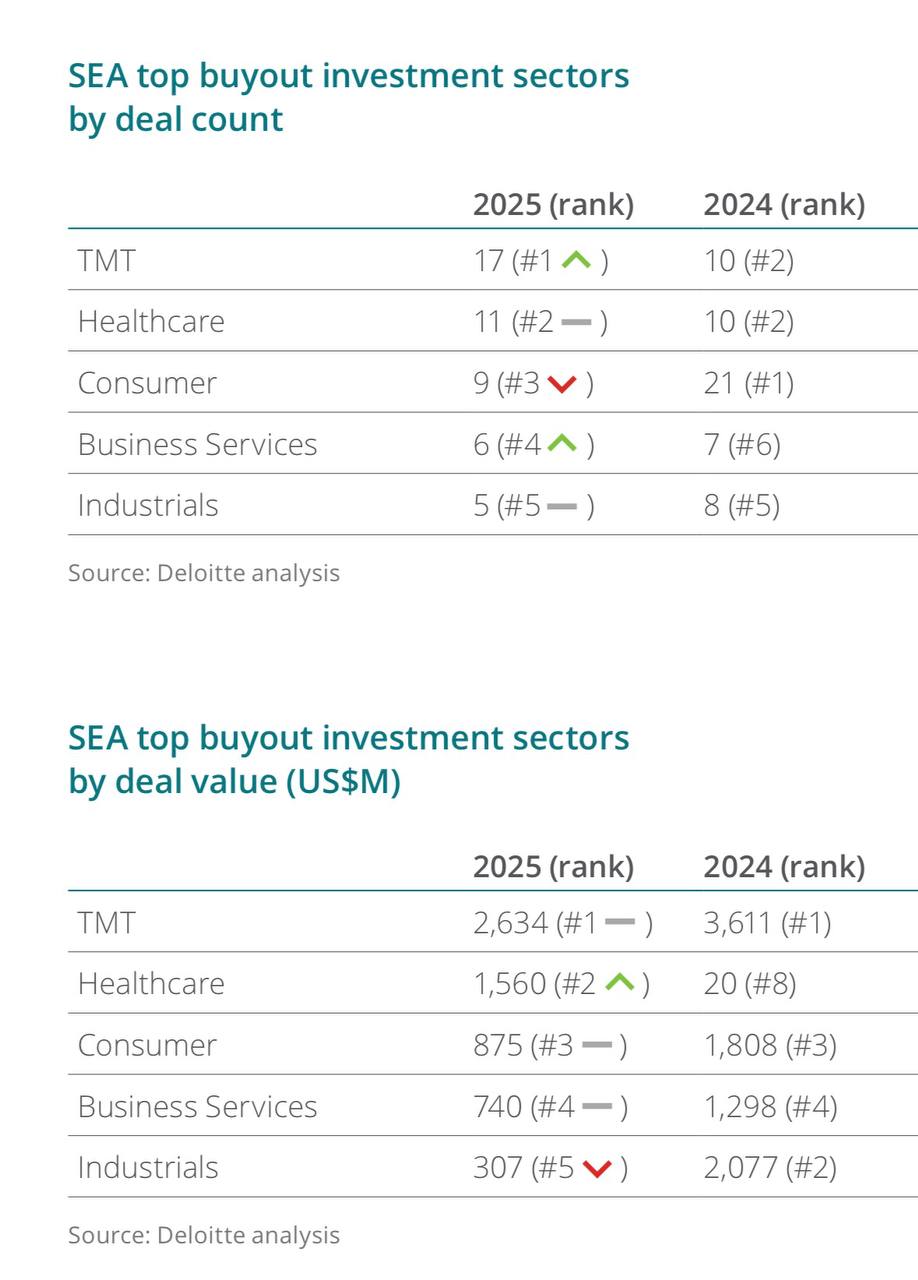Click Business Services label in deal count table
The height and width of the screenshot is (1280, 918).
click(197, 445)
